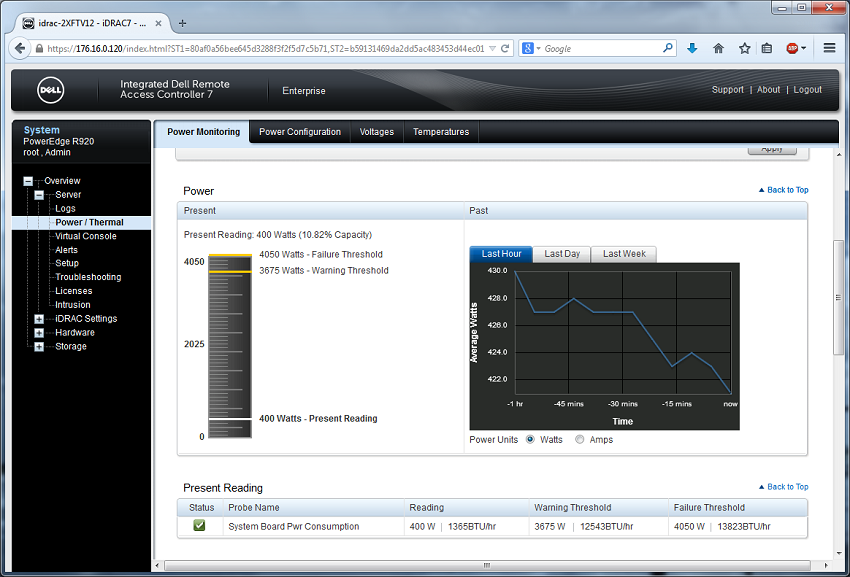Open Setup in the server tree

[67, 263]
